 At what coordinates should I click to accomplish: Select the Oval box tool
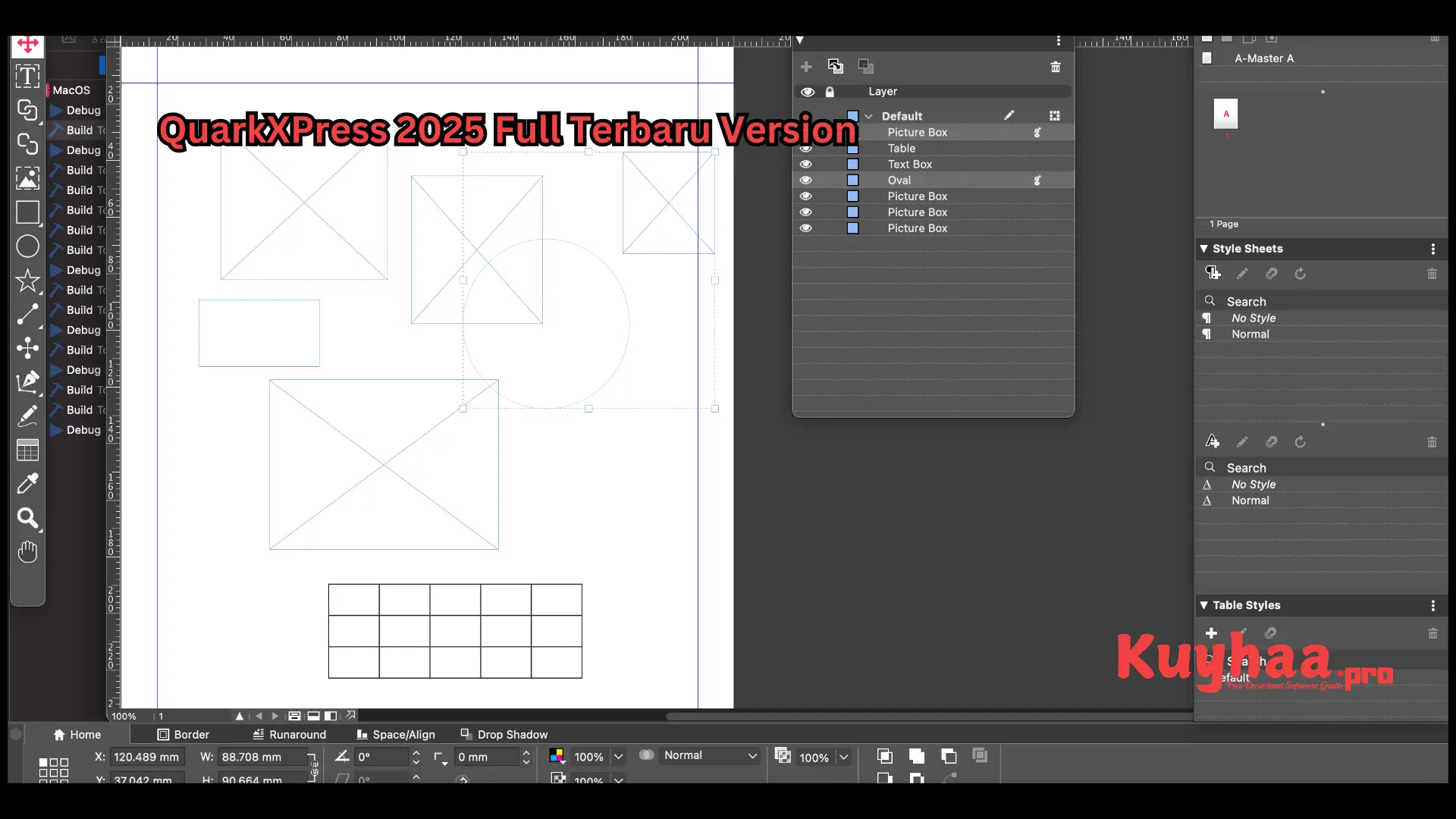(x=27, y=246)
